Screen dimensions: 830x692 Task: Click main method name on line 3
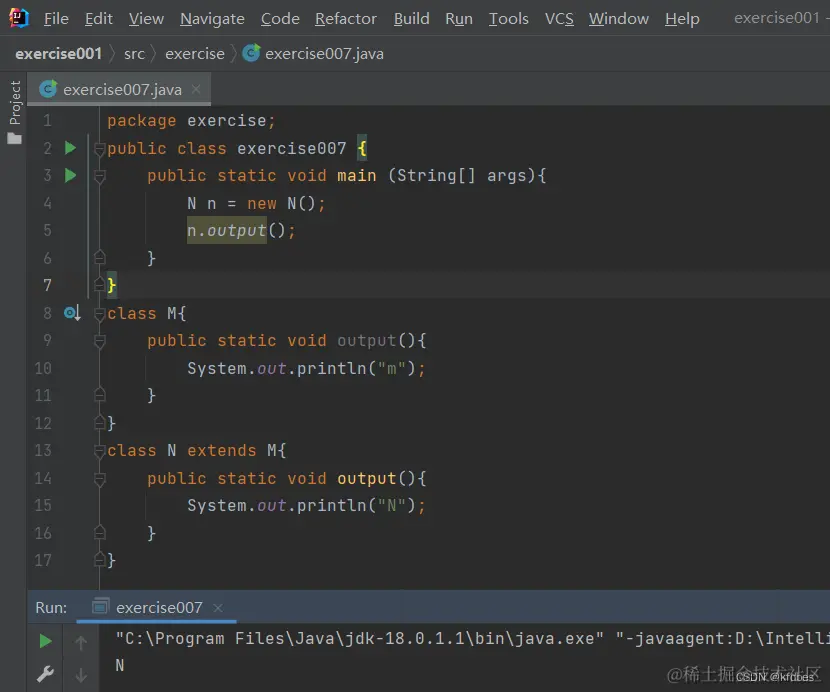(x=357, y=175)
